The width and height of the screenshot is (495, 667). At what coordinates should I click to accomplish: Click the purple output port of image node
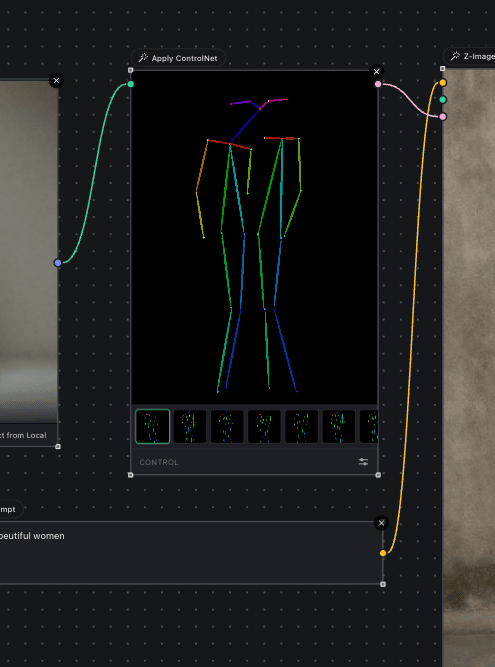click(x=58, y=263)
